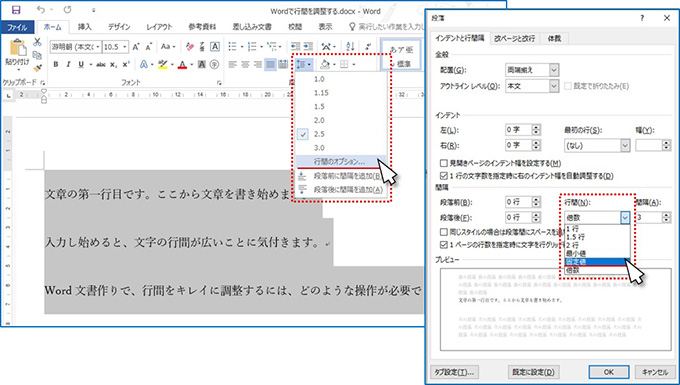Switch to the デザイン (Design) ribbon tab

click(119, 27)
